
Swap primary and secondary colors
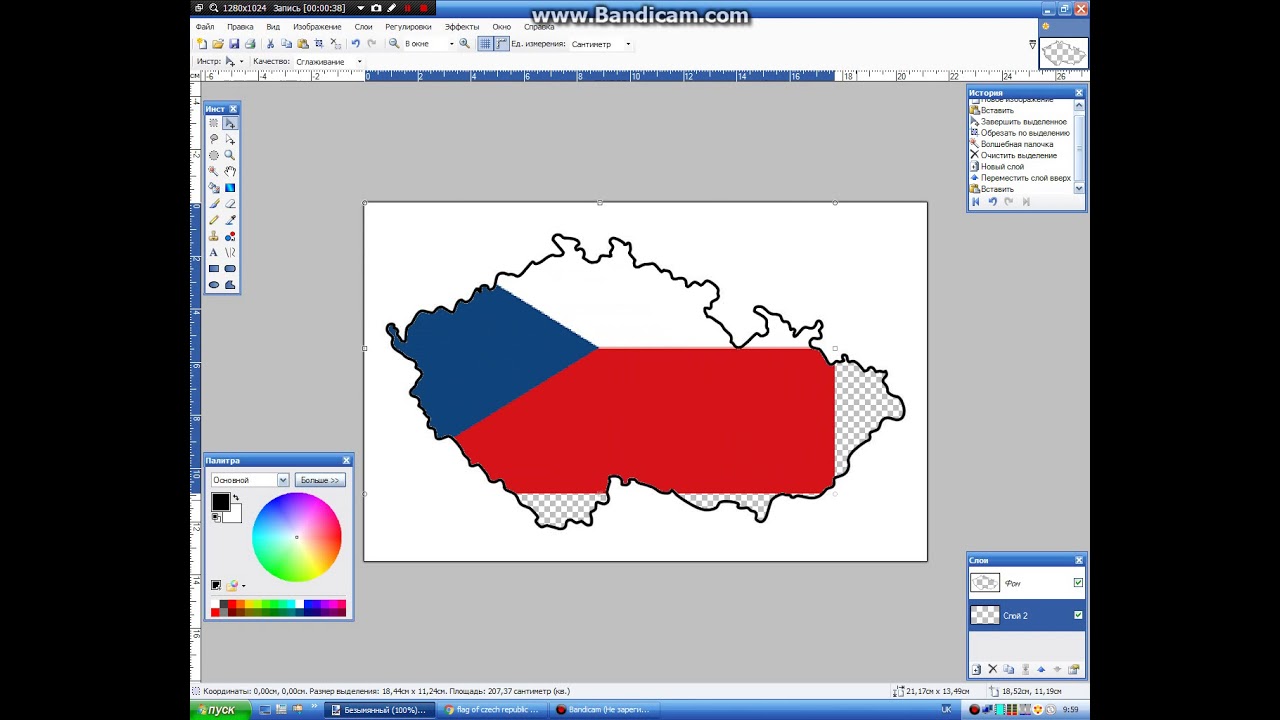tap(236, 497)
